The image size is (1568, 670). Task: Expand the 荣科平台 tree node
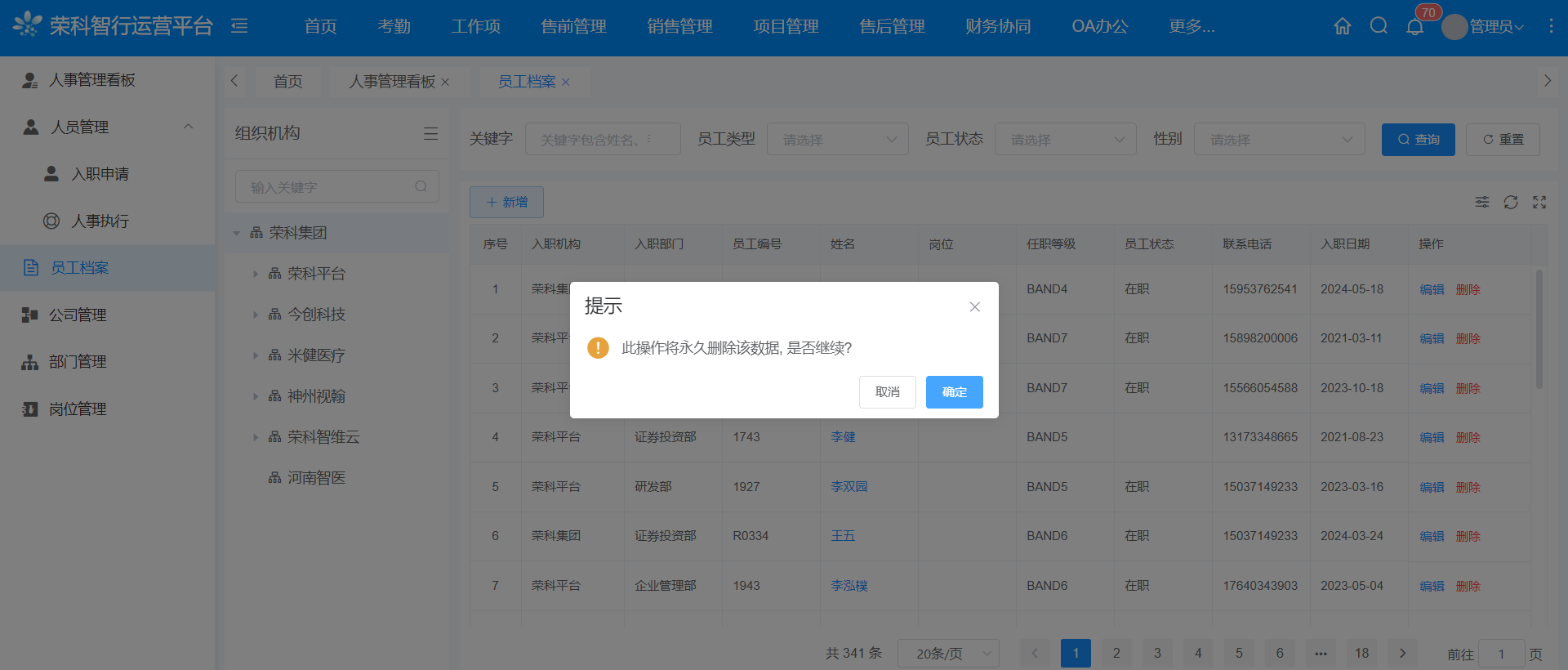tap(256, 274)
